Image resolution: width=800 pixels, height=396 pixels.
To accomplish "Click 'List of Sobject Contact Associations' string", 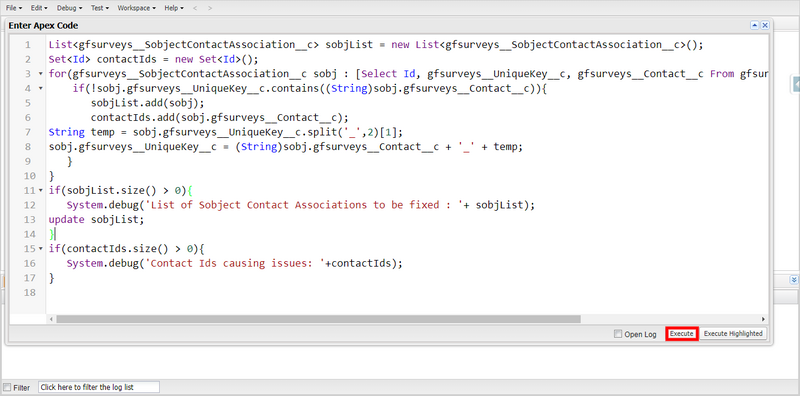I will coord(259,205).
